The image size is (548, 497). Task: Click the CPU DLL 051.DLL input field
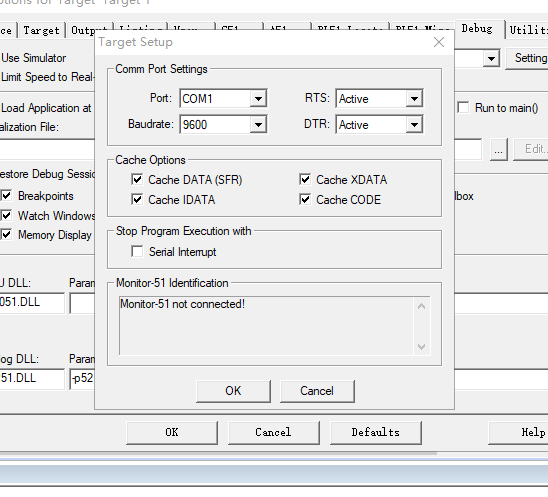click(x=32, y=303)
